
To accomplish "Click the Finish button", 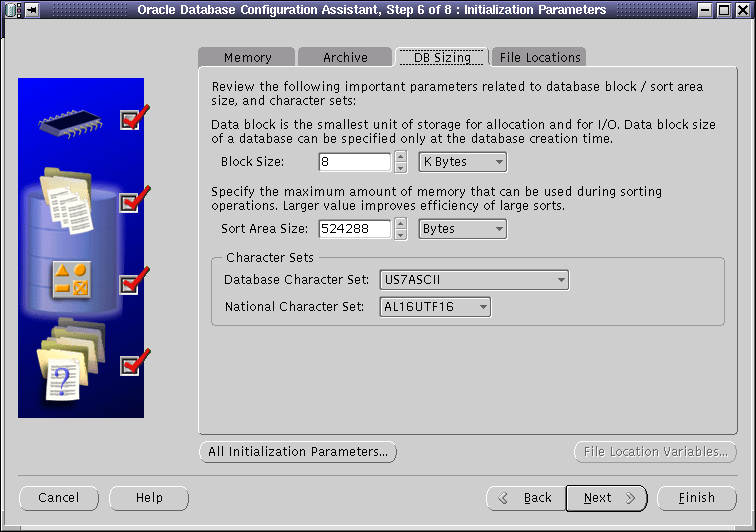I will tap(697, 498).
